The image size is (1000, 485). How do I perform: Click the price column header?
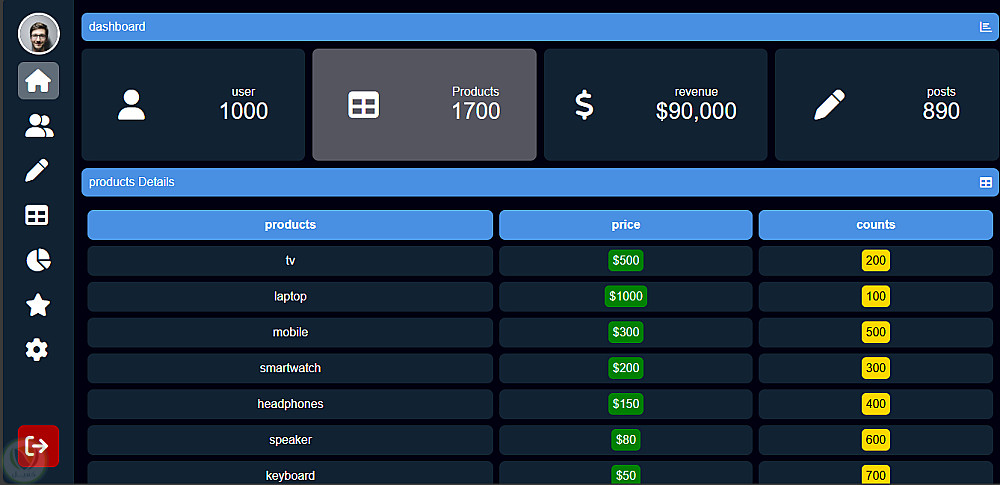coord(626,225)
